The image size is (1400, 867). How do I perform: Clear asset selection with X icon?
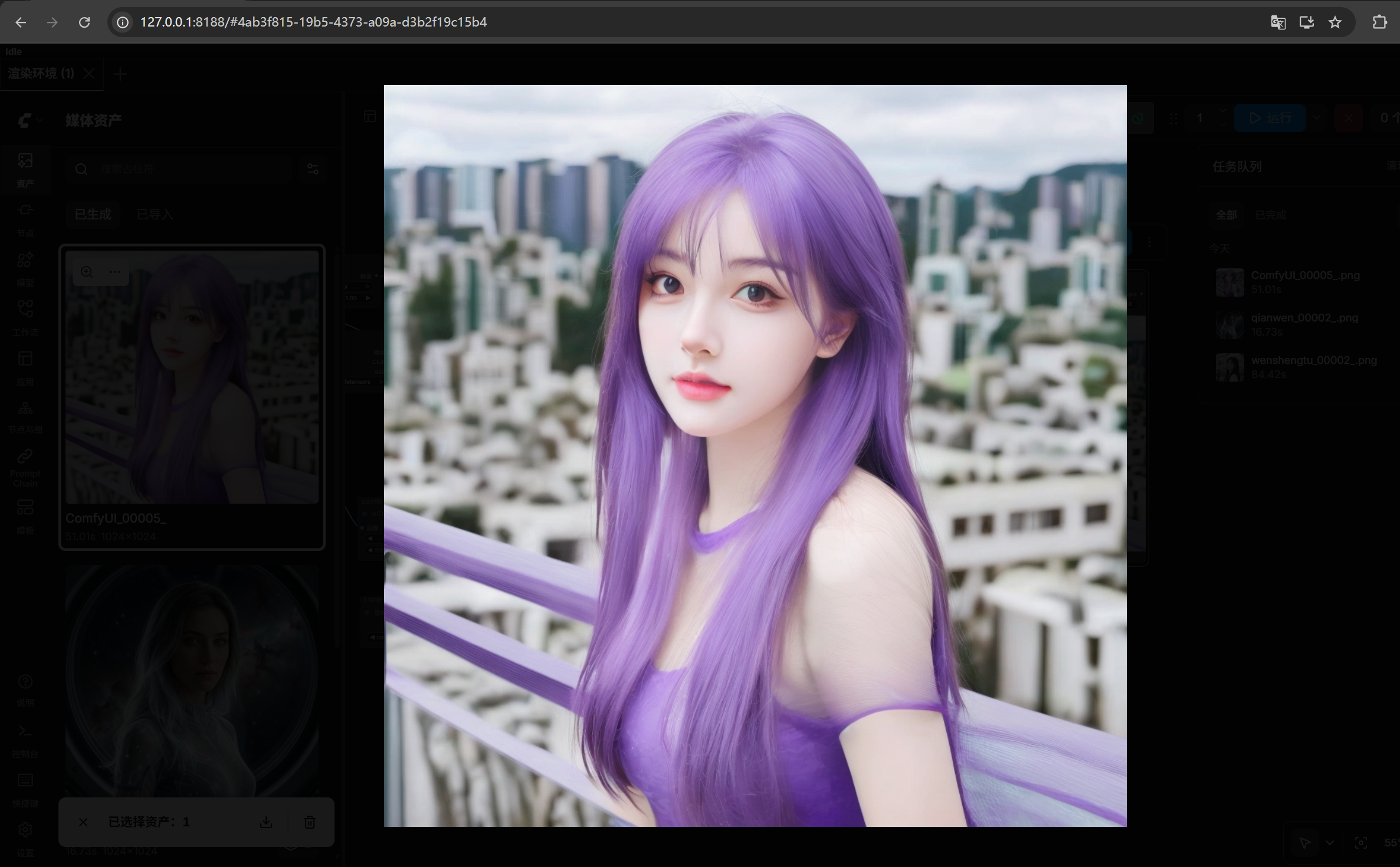tap(83, 822)
